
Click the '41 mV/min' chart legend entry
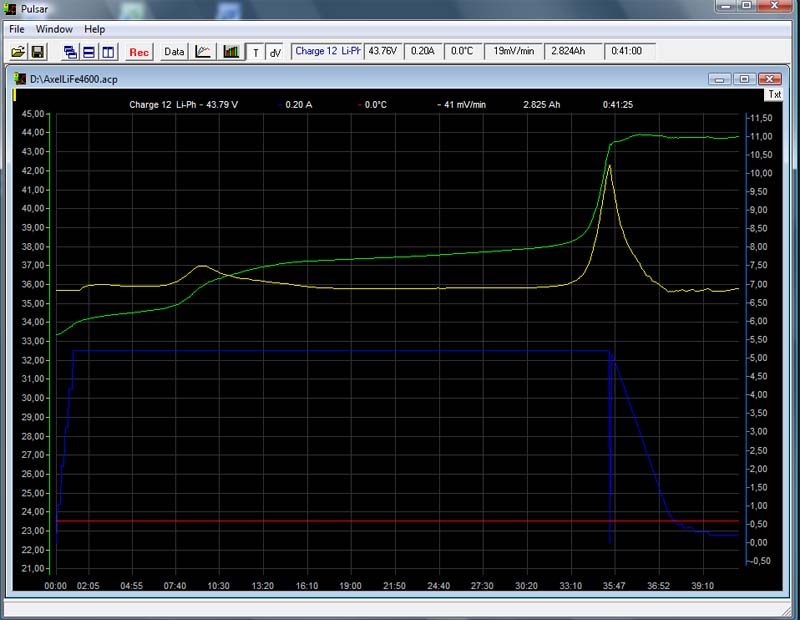(x=462, y=105)
